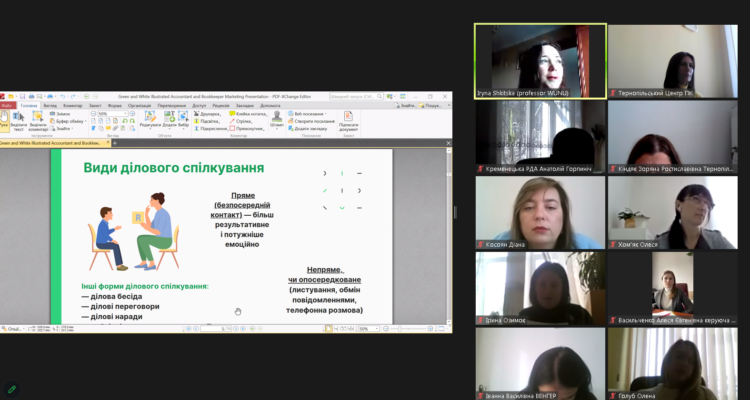Click the Select (Вибір) objects tool

[x=184, y=120]
